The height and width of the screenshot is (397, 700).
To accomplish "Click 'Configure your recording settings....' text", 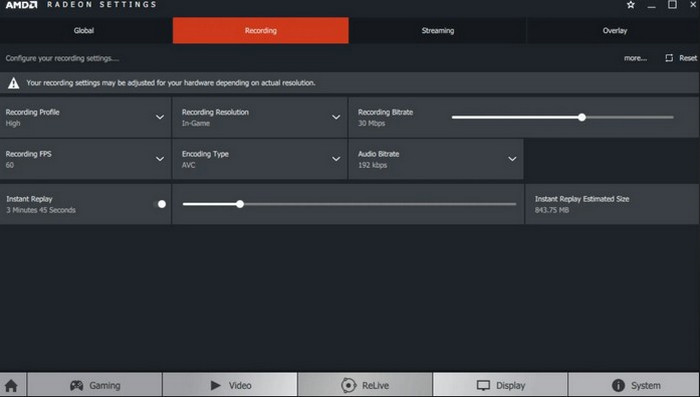I will (x=62, y=58).
